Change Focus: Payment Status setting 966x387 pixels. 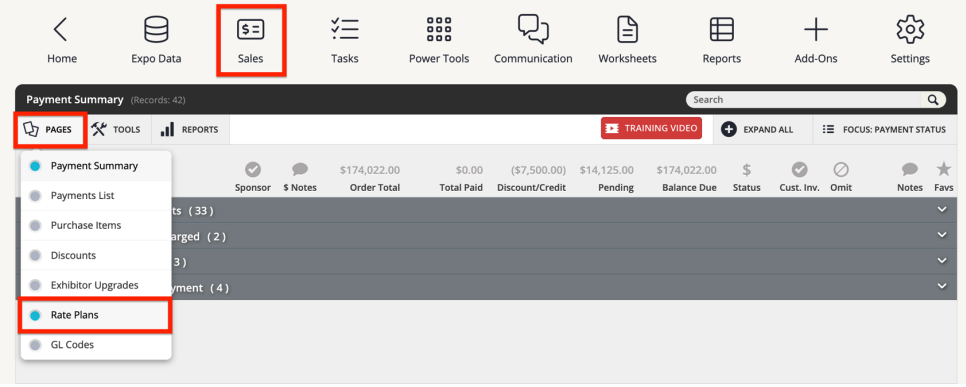pyautogui.click(x=884, y=129)
